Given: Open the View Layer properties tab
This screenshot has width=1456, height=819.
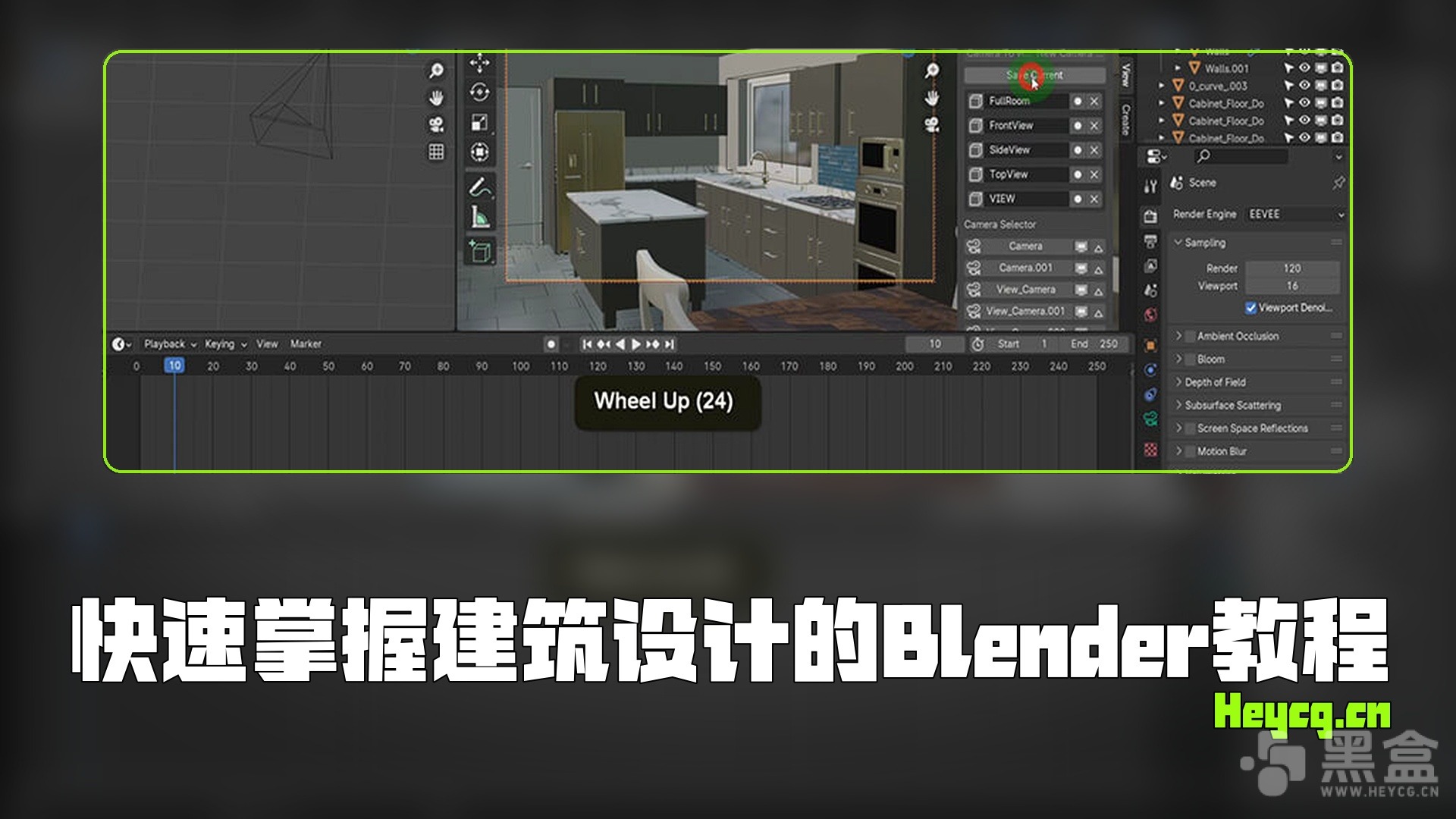Looking at the screenshot, I should click(x=1150, y=266).
